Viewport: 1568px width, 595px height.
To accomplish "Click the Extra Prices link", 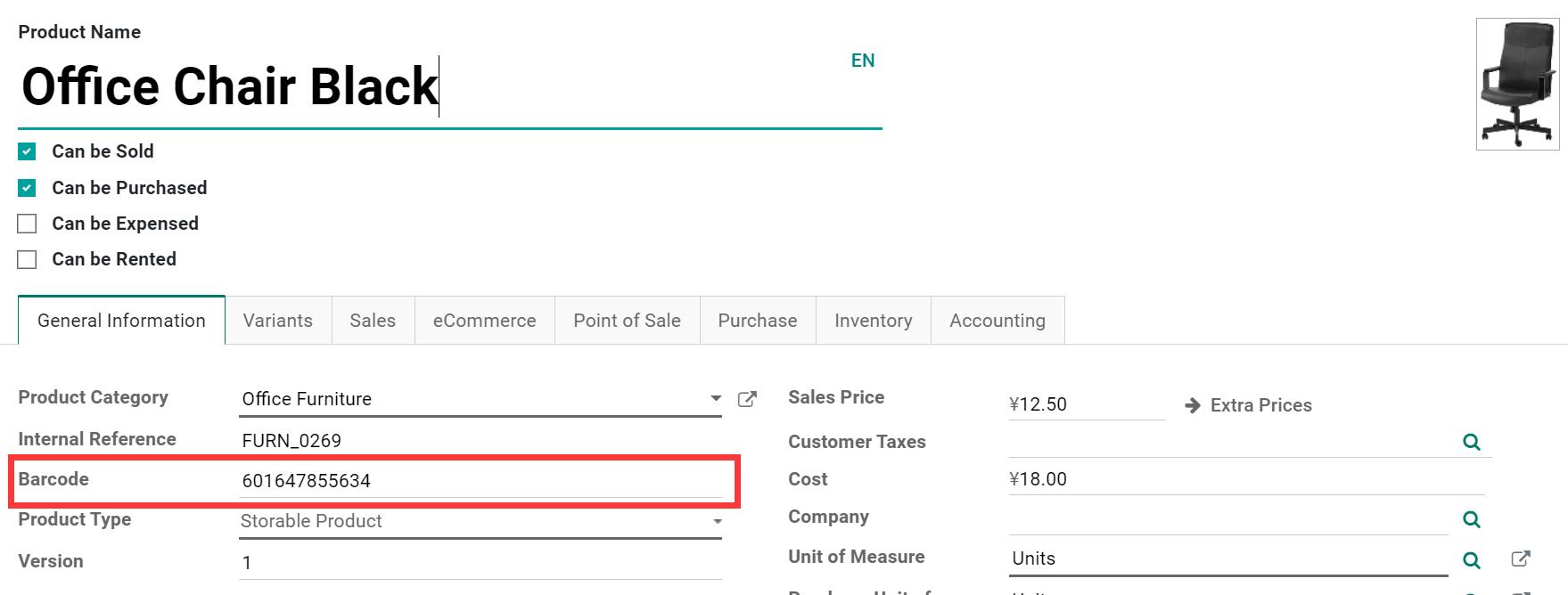I will [x=1260, y=405].
